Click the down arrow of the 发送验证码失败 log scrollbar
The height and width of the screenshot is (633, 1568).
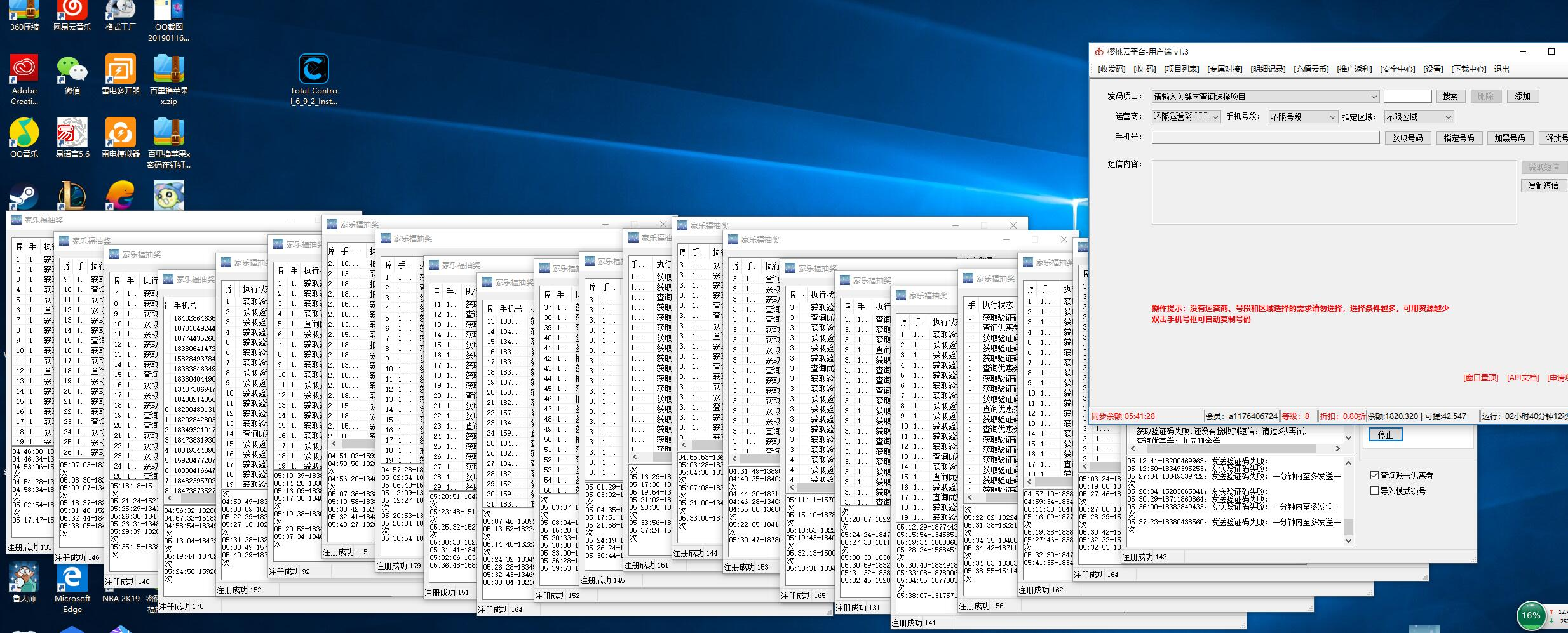1349,541
